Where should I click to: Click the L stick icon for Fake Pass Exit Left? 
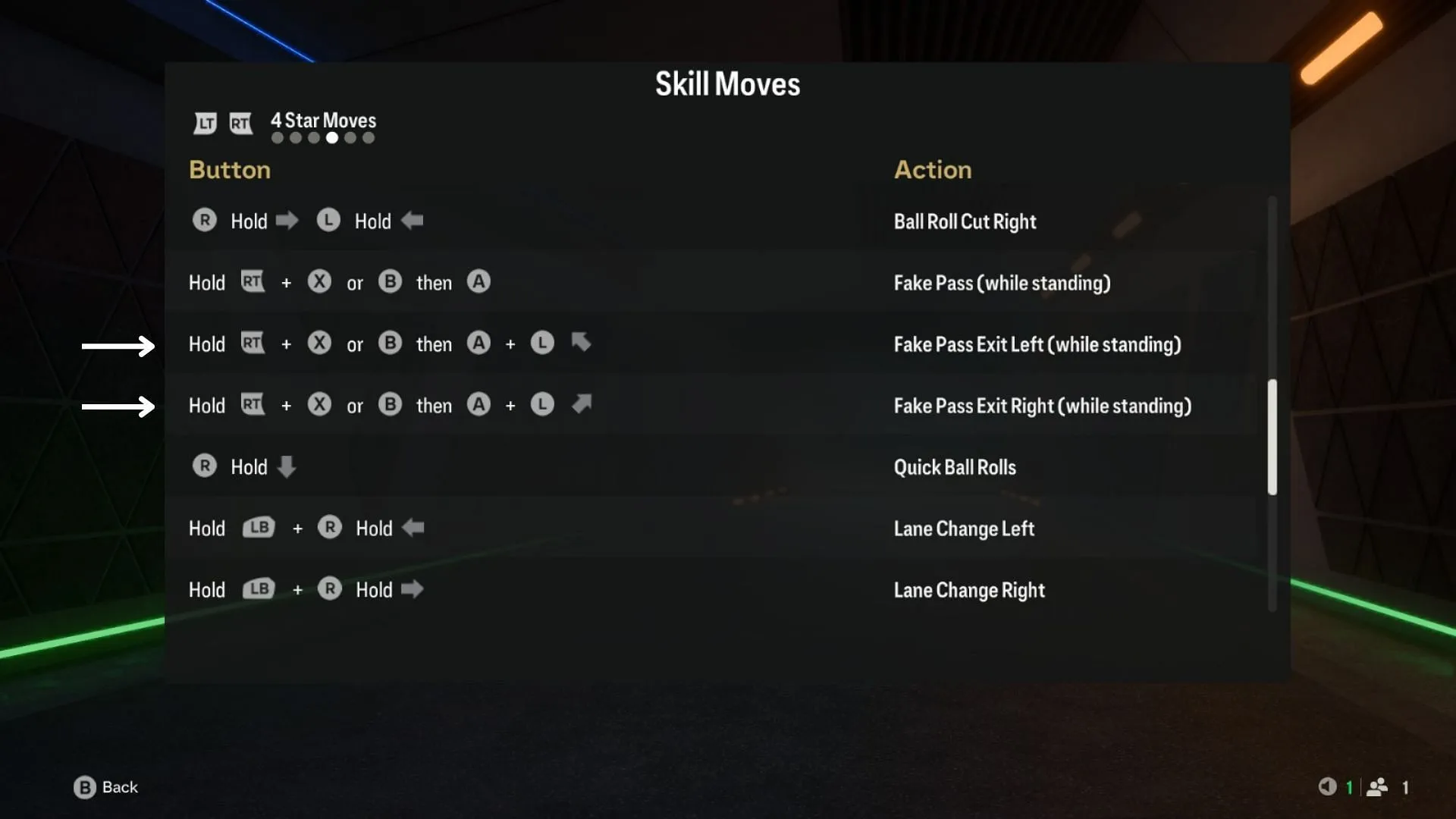click(x=543, y=344)
